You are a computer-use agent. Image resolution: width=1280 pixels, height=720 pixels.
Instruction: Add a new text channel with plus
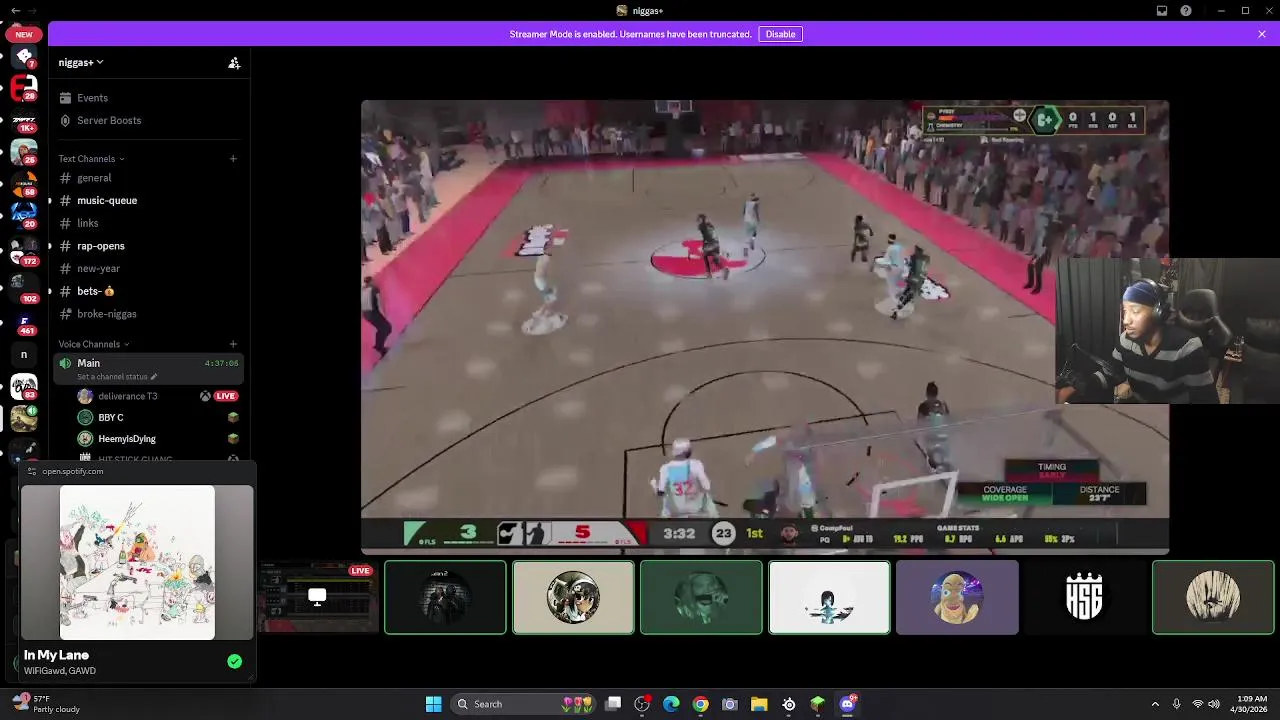click(x=233, y=159)
